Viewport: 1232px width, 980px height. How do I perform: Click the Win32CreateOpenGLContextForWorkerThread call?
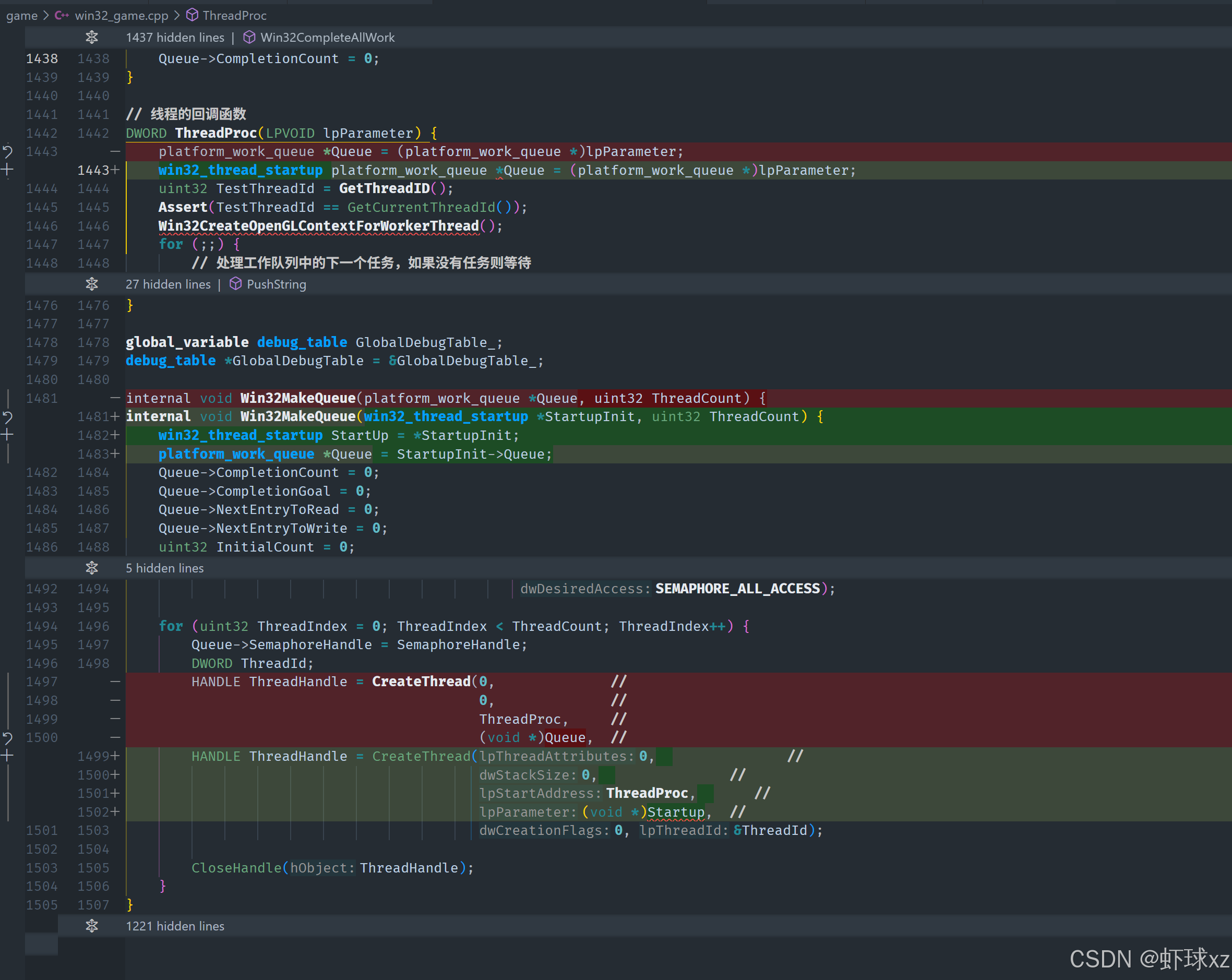tap(318, 226)
